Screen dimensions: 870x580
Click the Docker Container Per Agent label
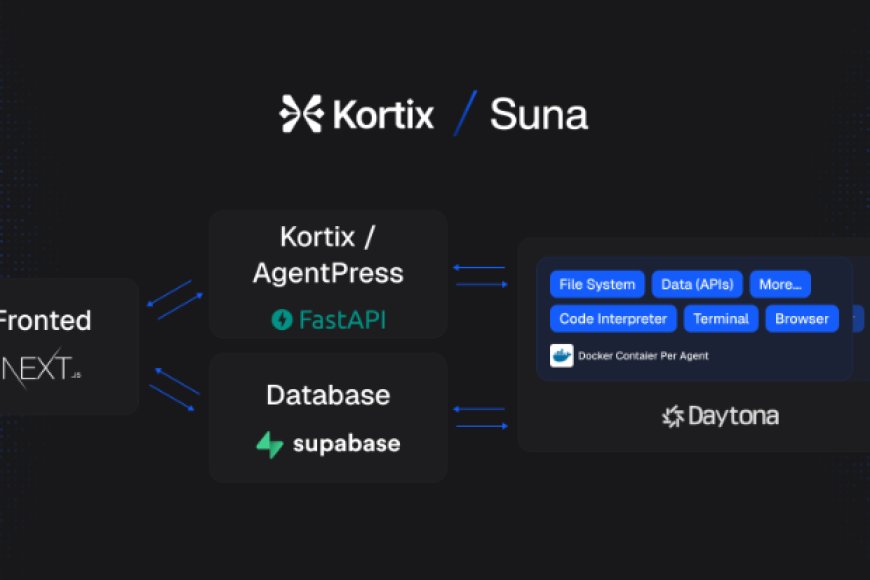point(645,356)
